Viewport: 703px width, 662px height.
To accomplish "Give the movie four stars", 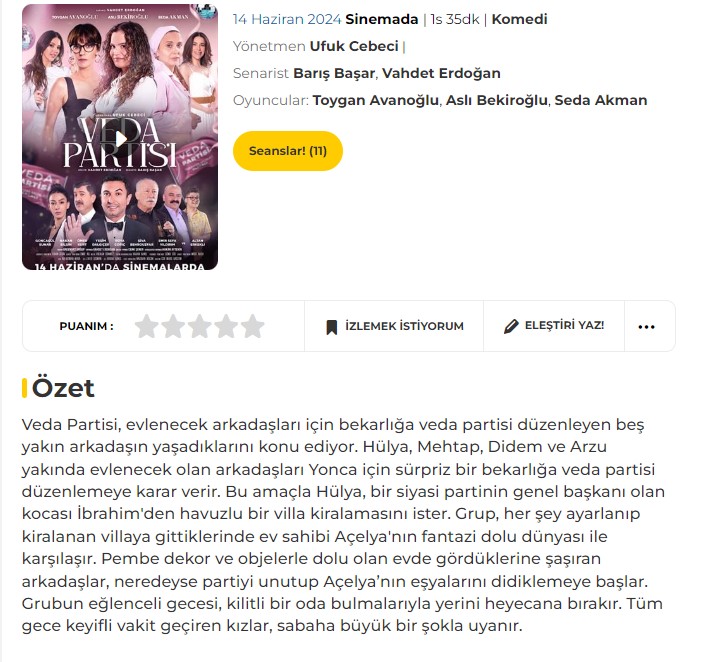I will (x=226, y=326).
